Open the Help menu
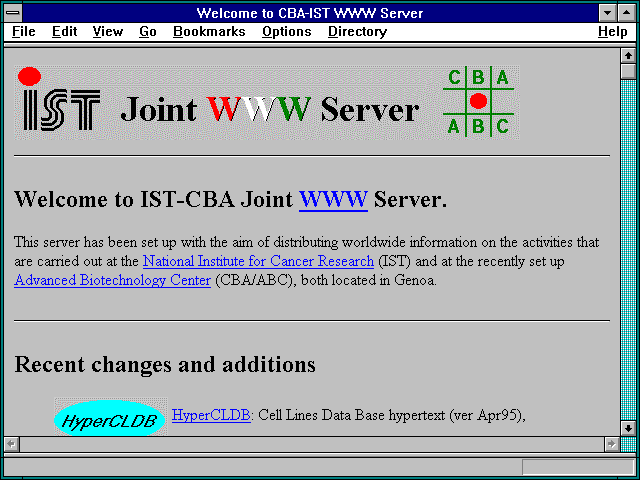Screen dimensions: 640x480 [613, 32]
